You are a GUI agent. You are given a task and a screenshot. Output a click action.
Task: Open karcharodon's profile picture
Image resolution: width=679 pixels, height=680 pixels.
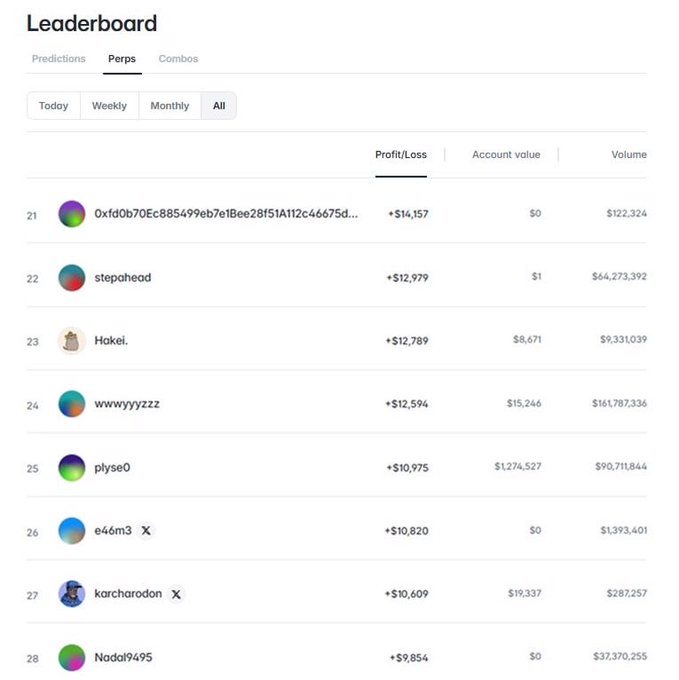point(72,594)
